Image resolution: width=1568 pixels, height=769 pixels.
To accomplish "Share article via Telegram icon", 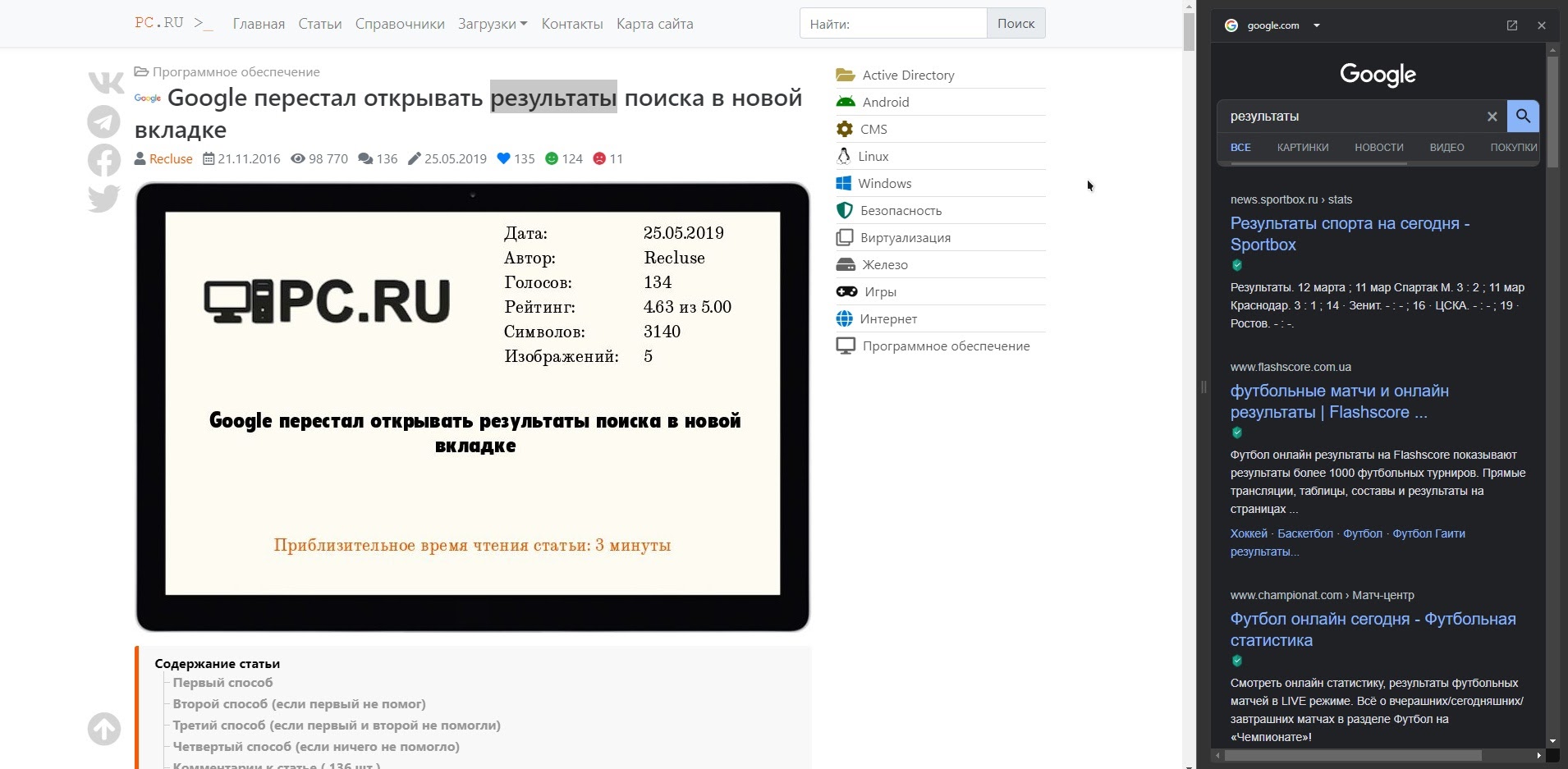I will point(104,122).
